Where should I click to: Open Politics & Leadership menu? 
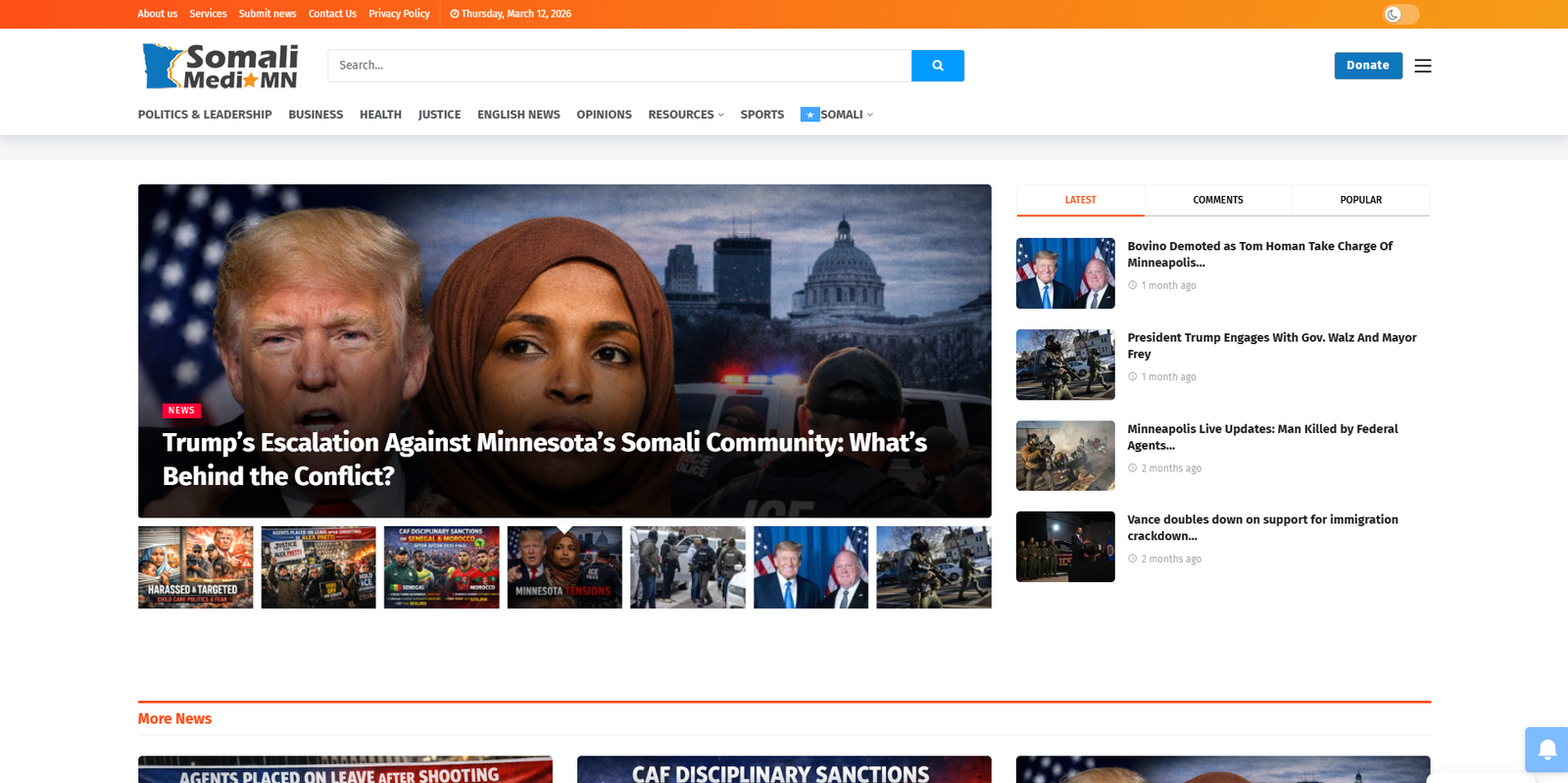click(x=205, y=115)
